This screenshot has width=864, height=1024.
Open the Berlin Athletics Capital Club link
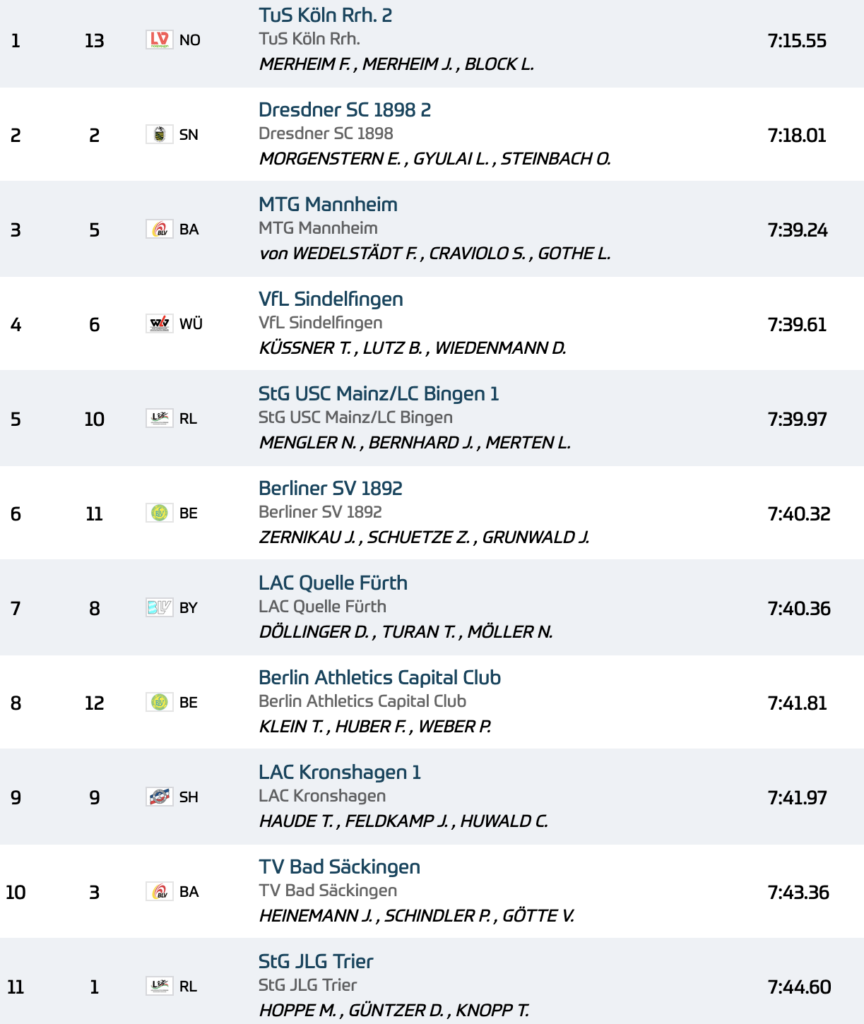[x=379, y=677]
